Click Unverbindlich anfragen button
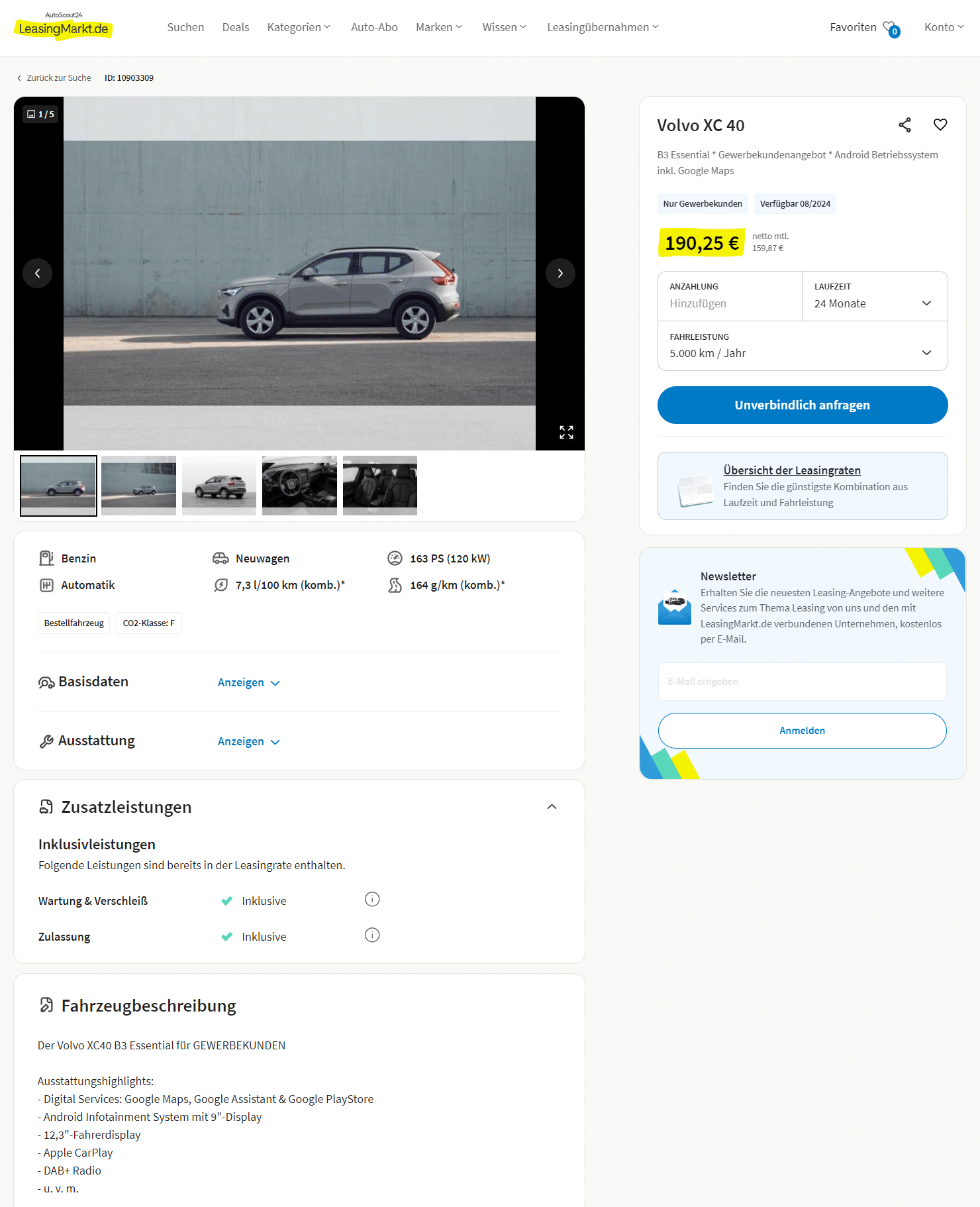980x1207 pixels. click(802, 405)
